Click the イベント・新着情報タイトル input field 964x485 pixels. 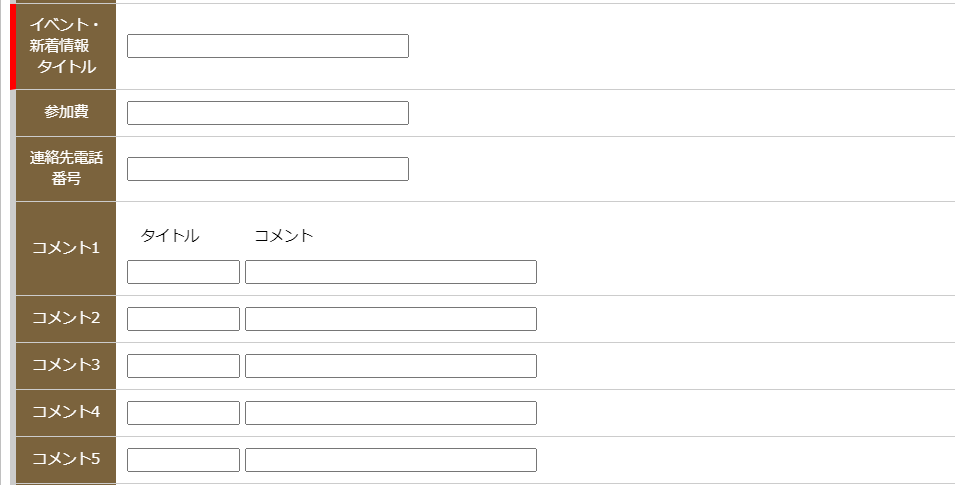tap(267, 46)
